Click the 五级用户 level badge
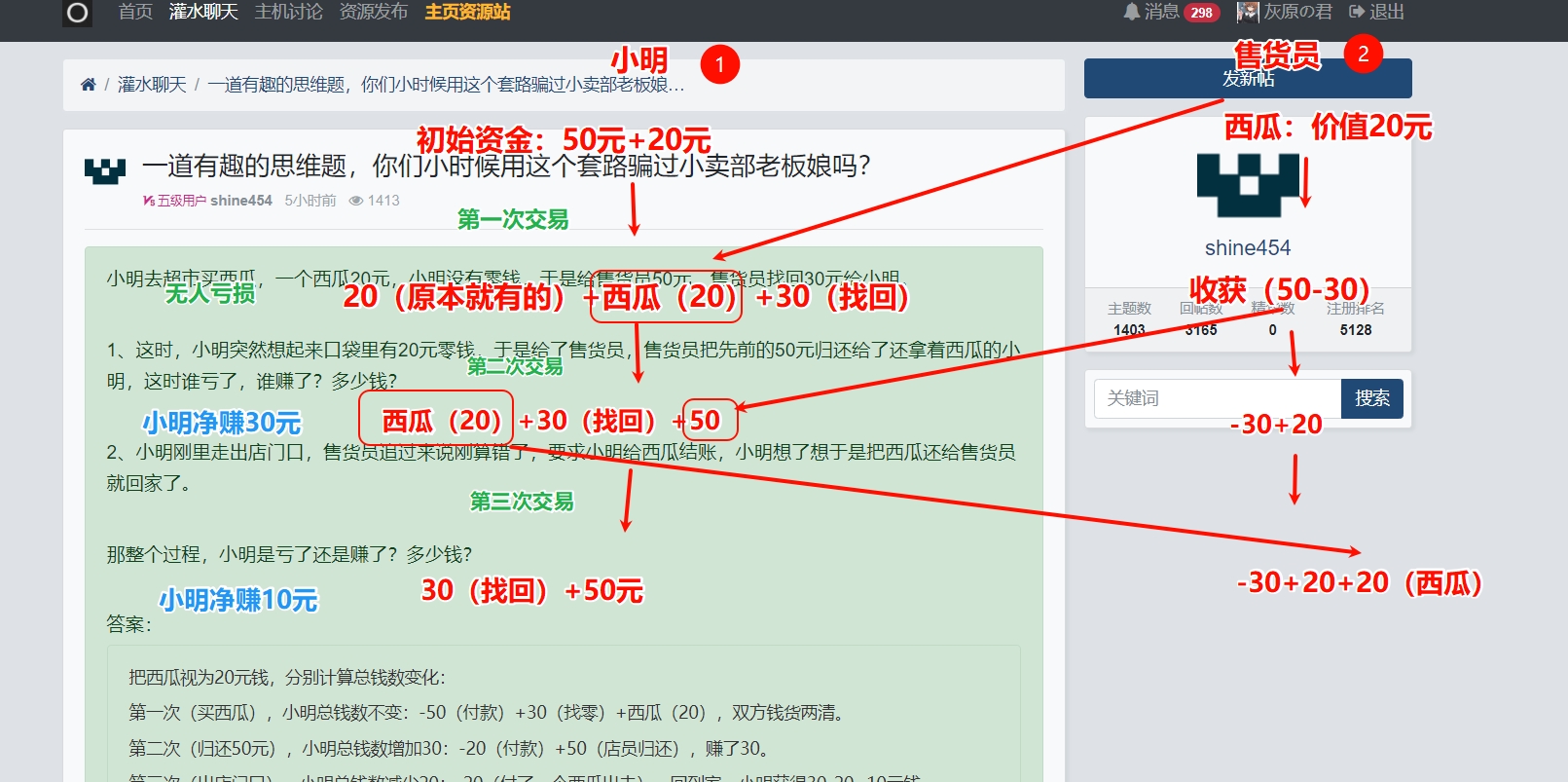Image resolution: width=1568 pixels, height=782 pixels. pyautogui.click(x=174, y=201)
